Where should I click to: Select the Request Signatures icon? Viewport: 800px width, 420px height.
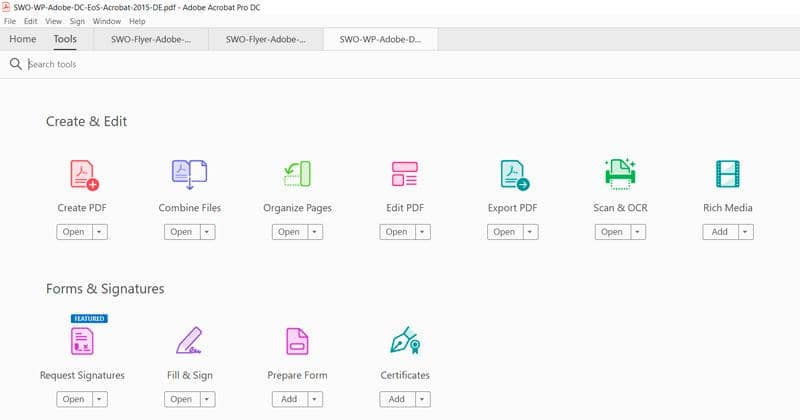(x=82, y=342)
